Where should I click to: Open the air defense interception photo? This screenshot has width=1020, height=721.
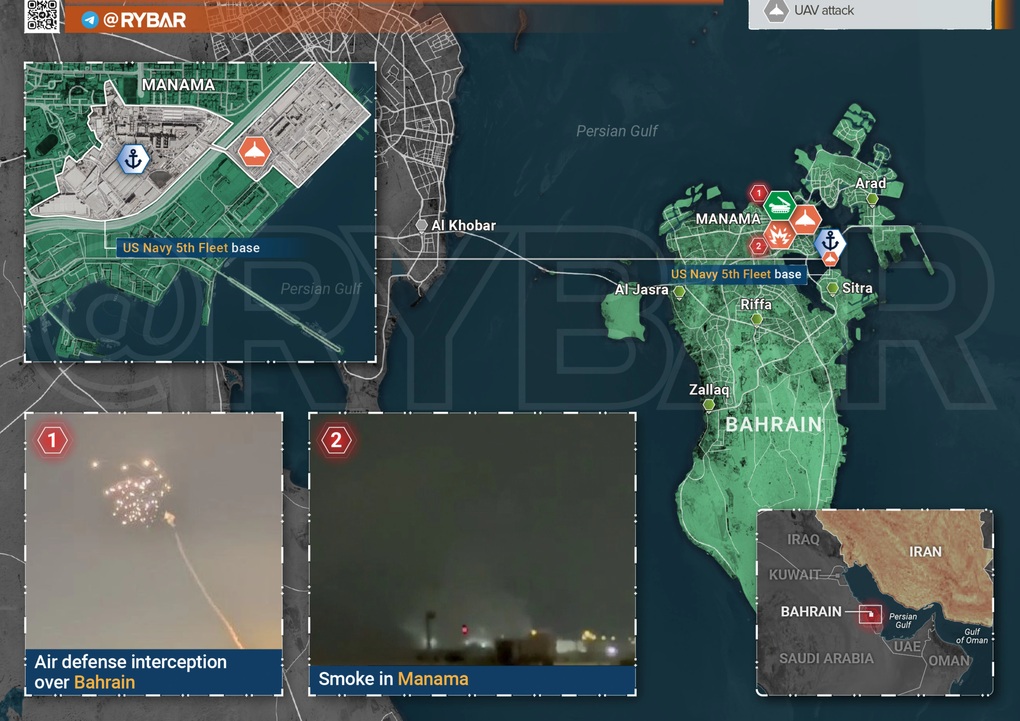coord(153,530)
